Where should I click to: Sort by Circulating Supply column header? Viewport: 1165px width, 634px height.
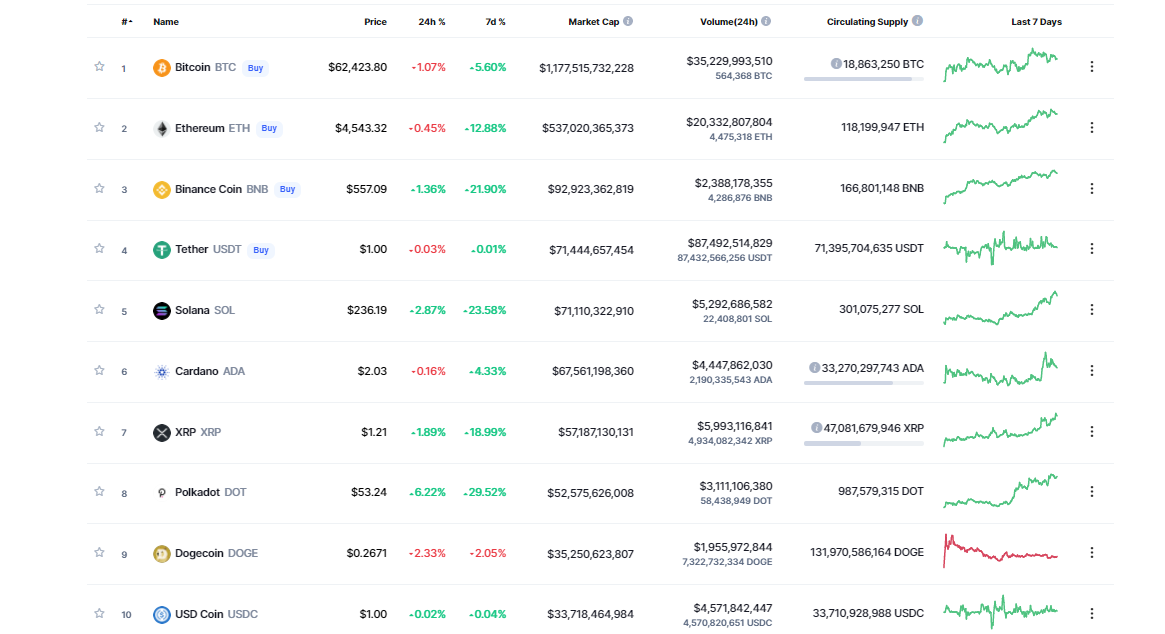pos(867,22)
